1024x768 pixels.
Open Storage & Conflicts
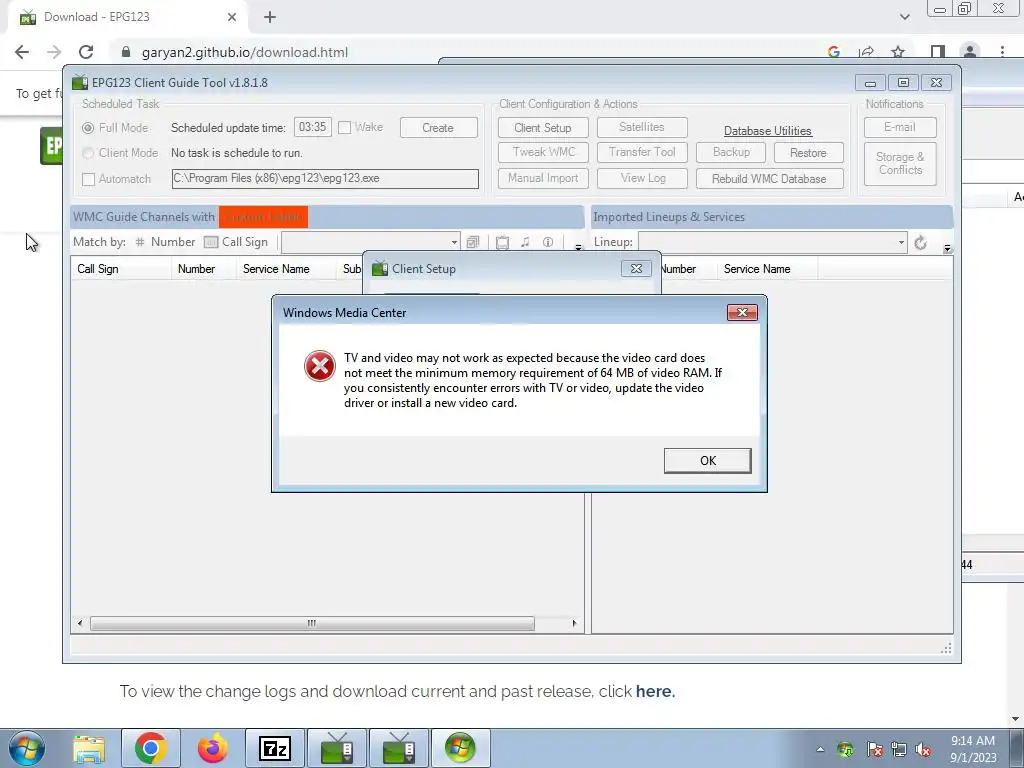coord(900,164)
